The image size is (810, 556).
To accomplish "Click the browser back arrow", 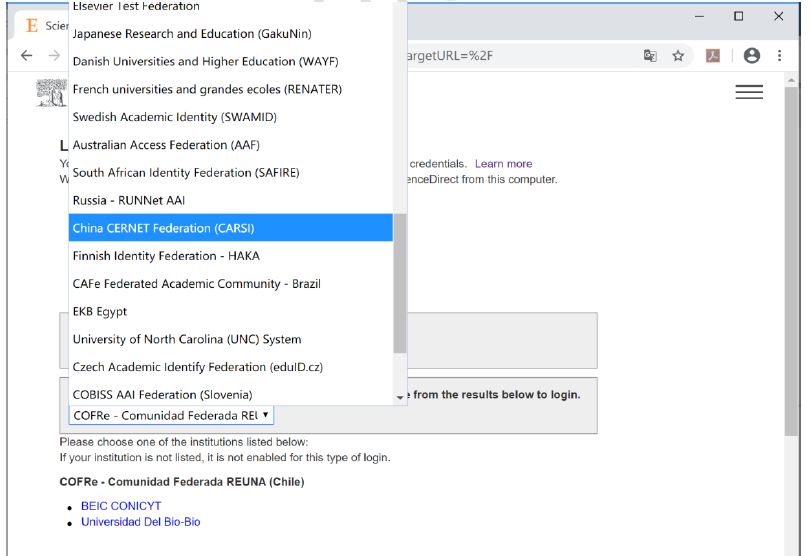I will point(26,55).
